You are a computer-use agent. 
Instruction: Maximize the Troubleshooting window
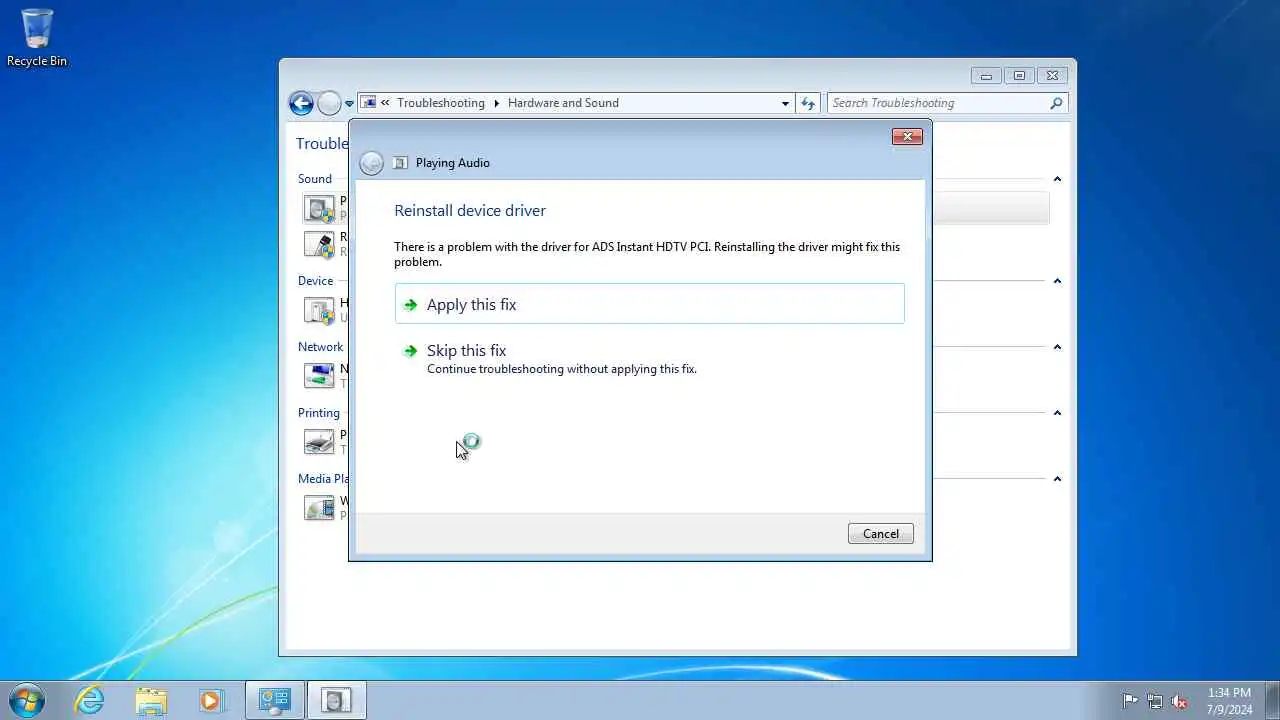pyautogui.click(x=1019, y=76)
